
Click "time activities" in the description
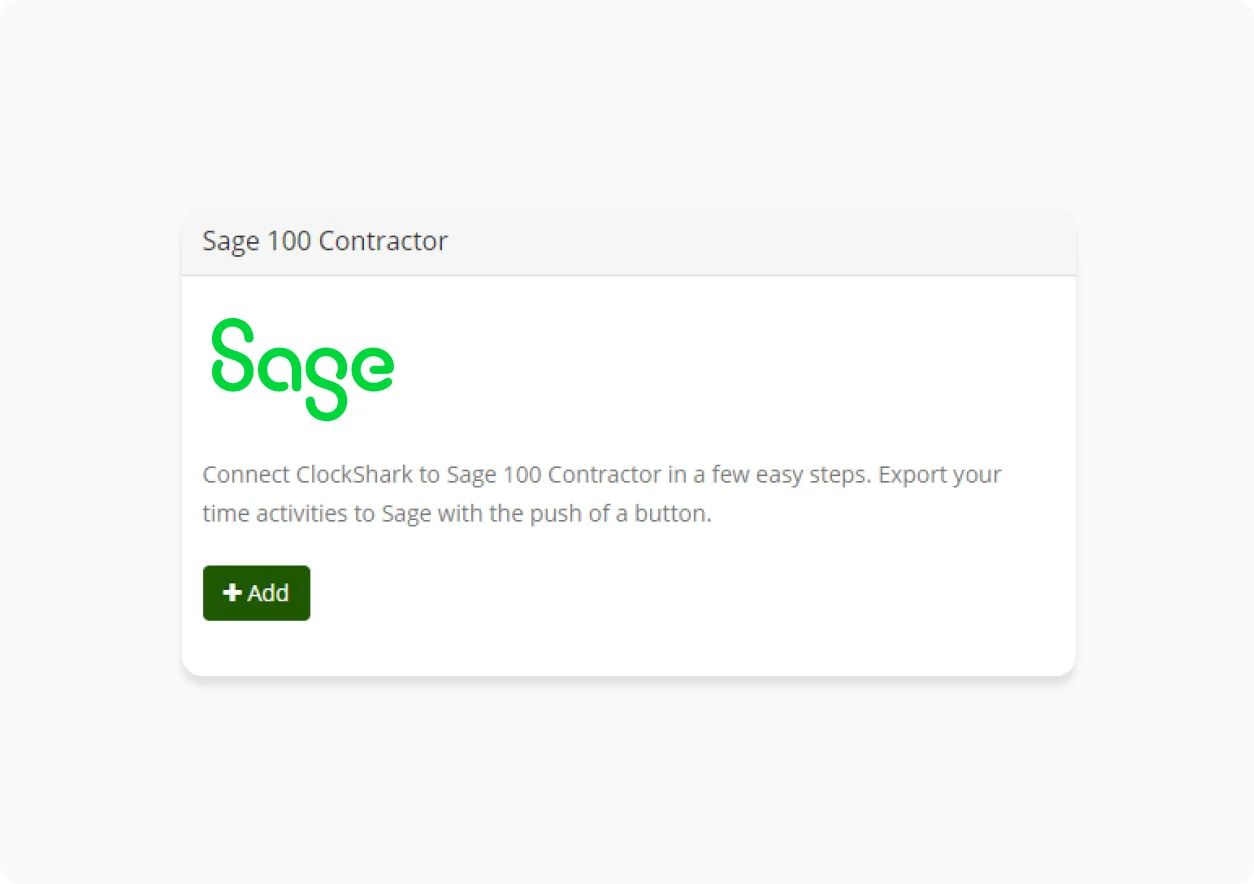click(x=276, y=515)
